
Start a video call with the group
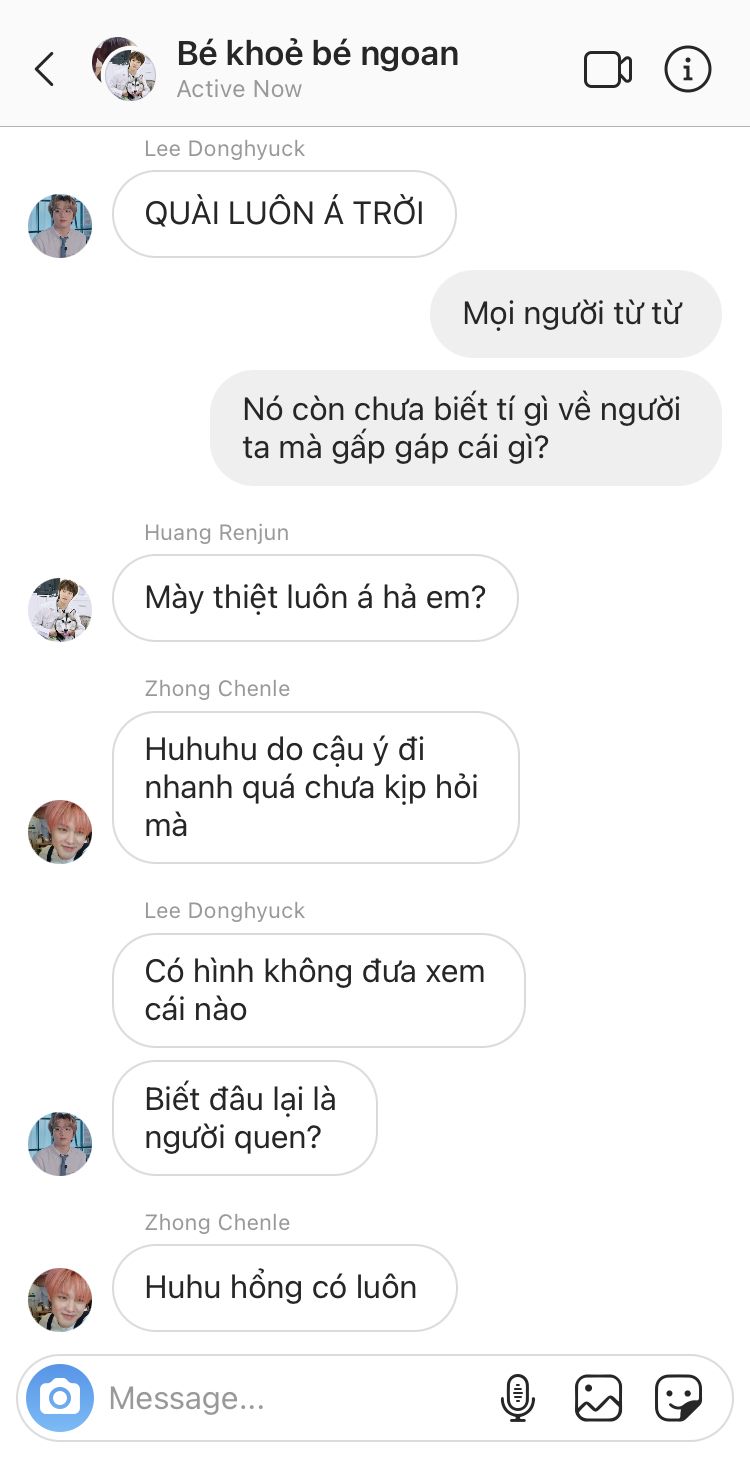pyautogui.click(x=607, y=69)
